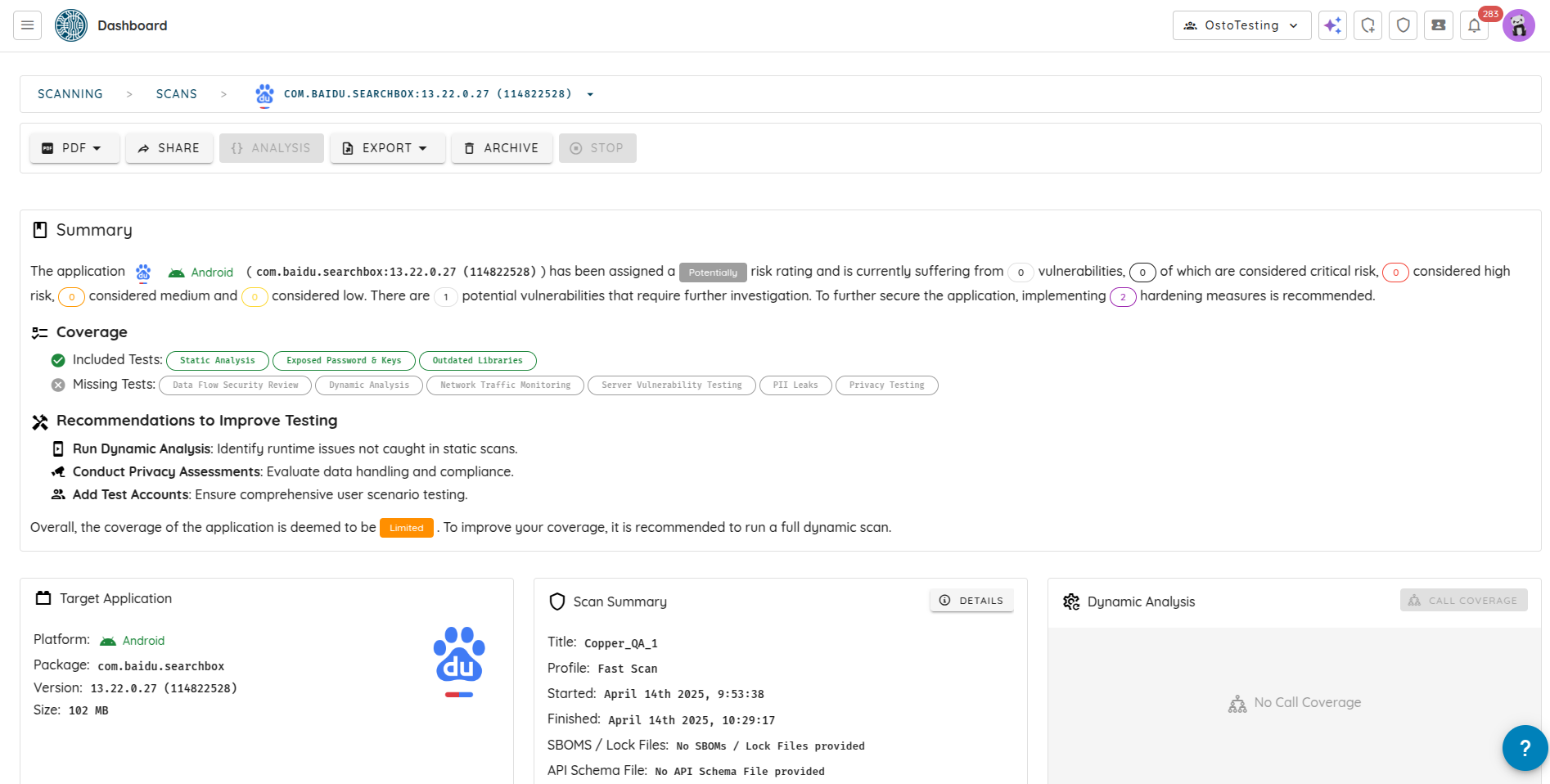Screen dimensions: 1550x784
Task: Open the blue help question mark button
Action: 1525,747
